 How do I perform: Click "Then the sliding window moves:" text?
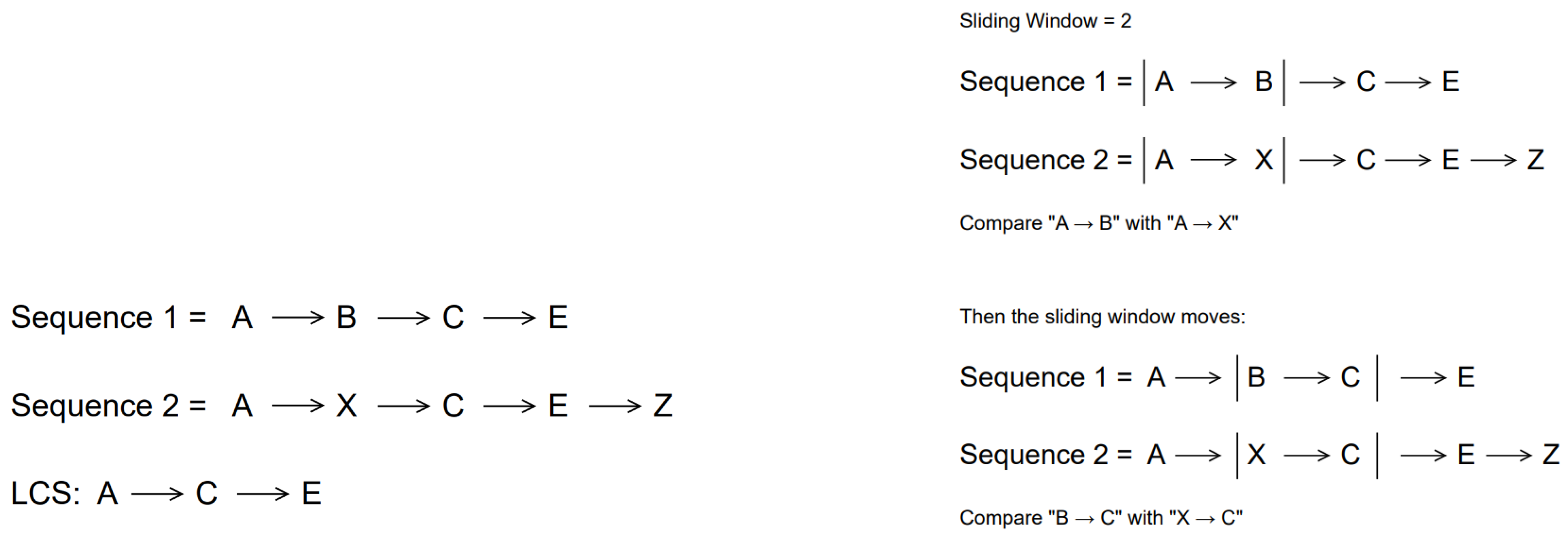pyautogui.click(x=1102, y=316)
